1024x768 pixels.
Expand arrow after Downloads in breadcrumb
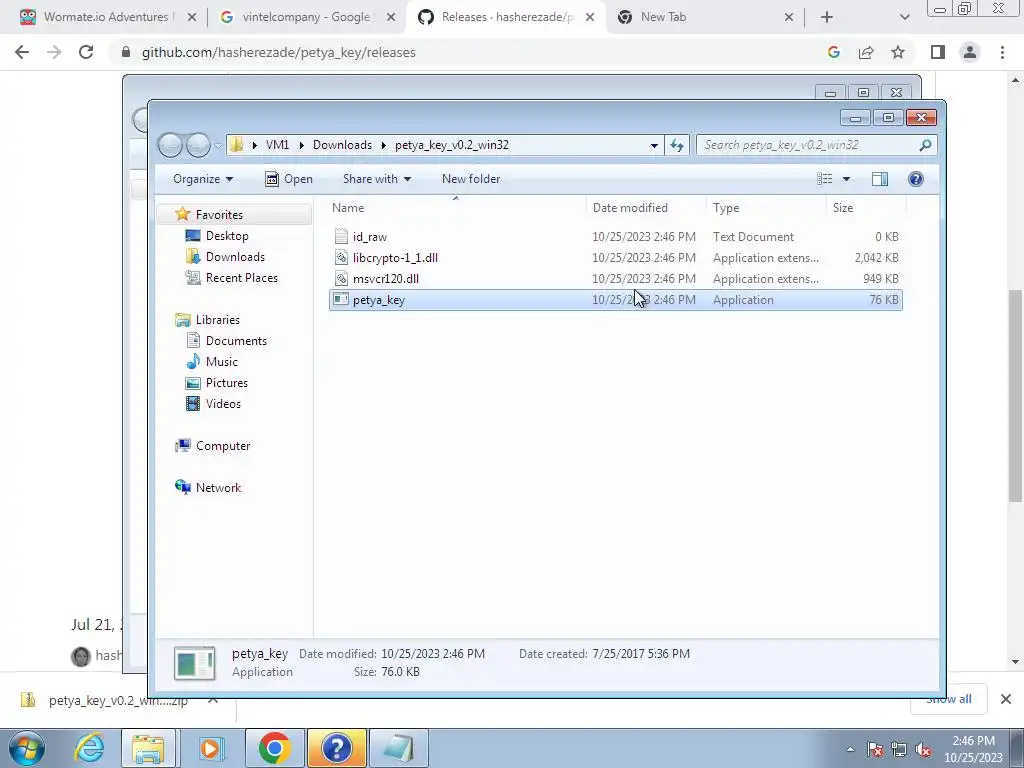[384, 145]
